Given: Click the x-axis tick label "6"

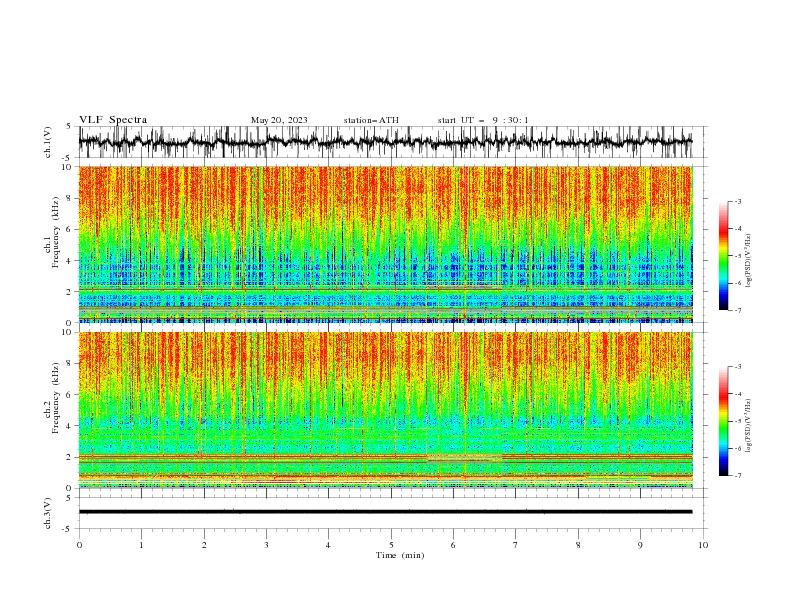Looking at the screenshot, I should (x=453, y=545).
